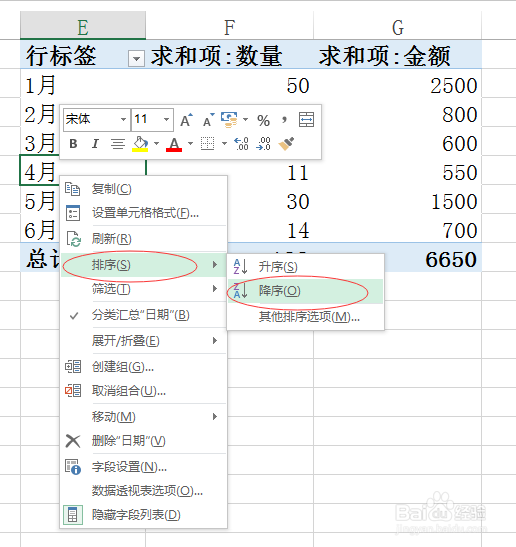Select the quantity cell showing 50

[x=230, y=83]
